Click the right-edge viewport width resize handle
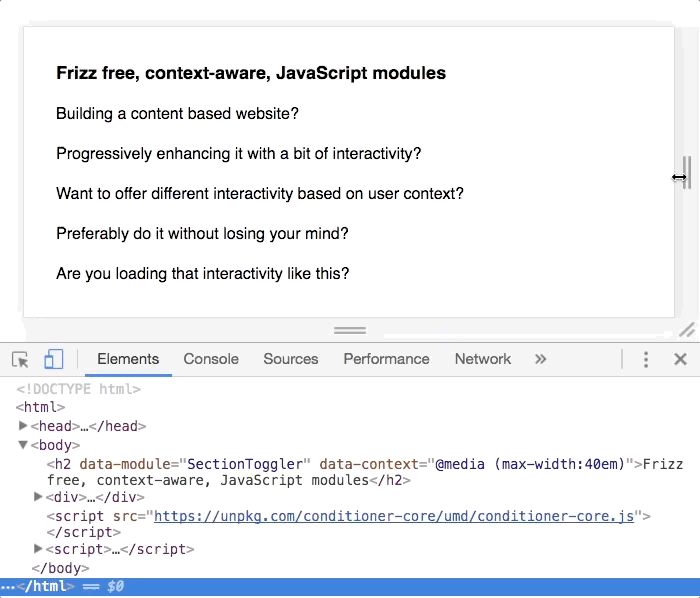700x598 pixels. point(687,173)
